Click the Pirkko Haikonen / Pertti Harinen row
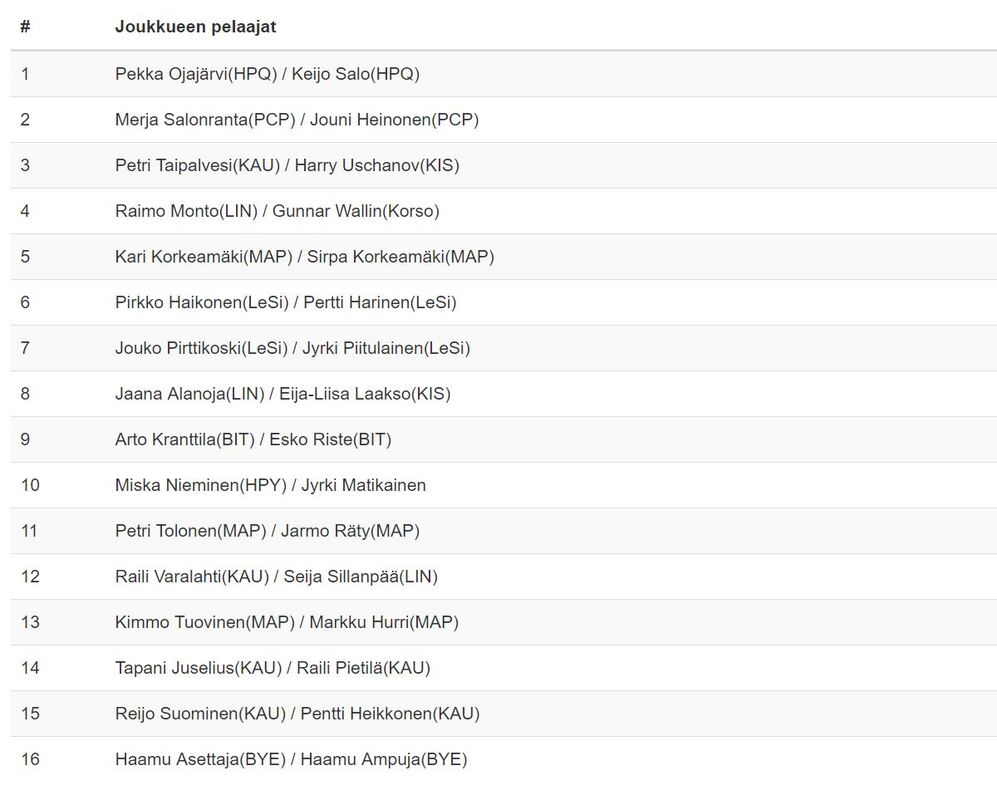 [x=285, y=302]
